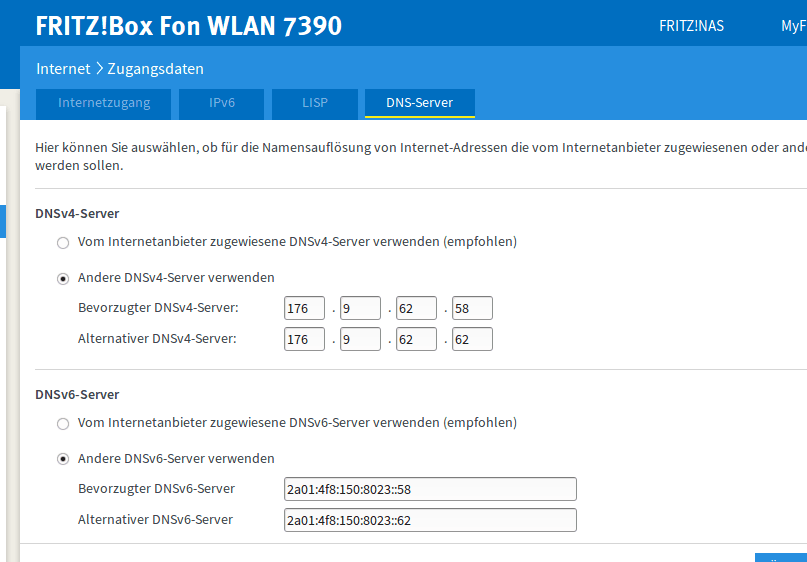Click the preferred DNSv4 octet field showing 58

(472, 308)
